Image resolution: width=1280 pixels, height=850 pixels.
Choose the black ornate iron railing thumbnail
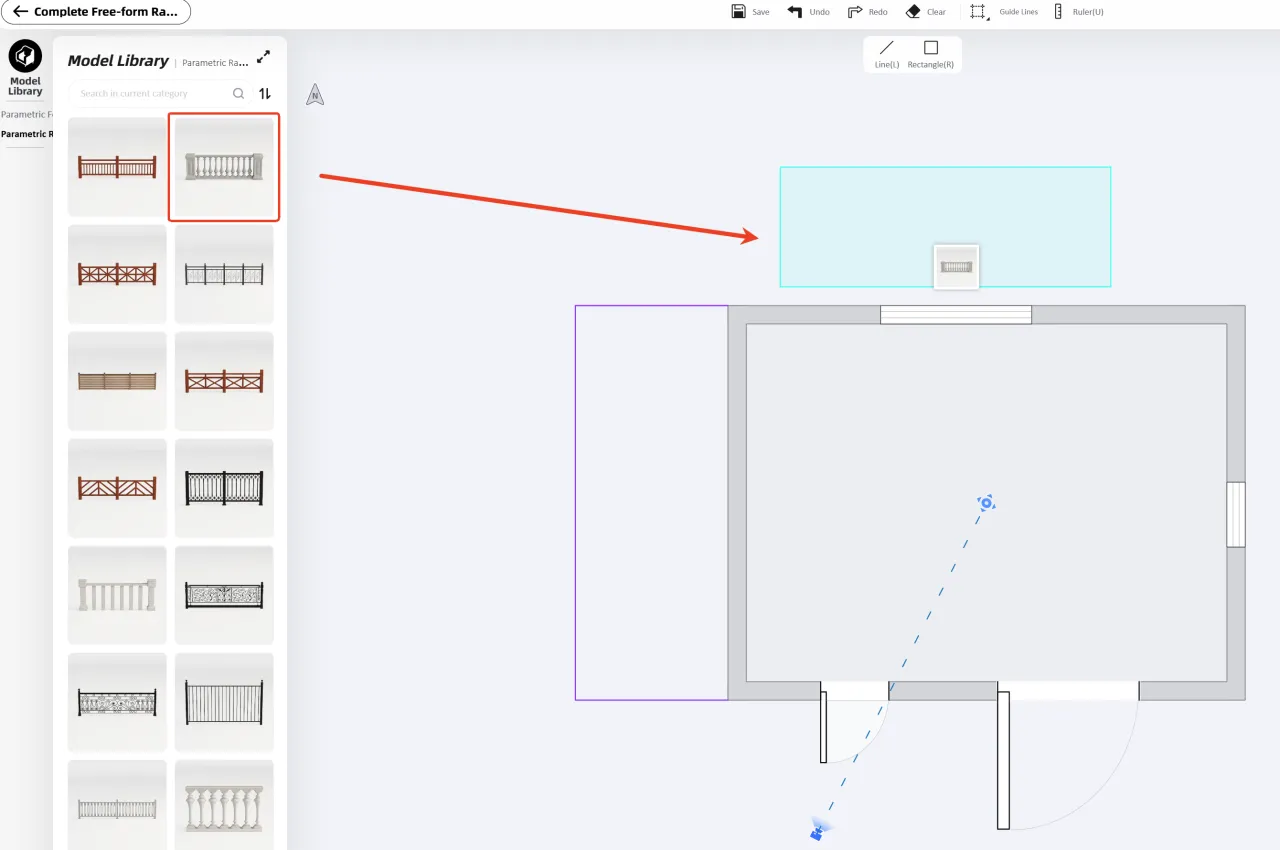click(224, 595)
